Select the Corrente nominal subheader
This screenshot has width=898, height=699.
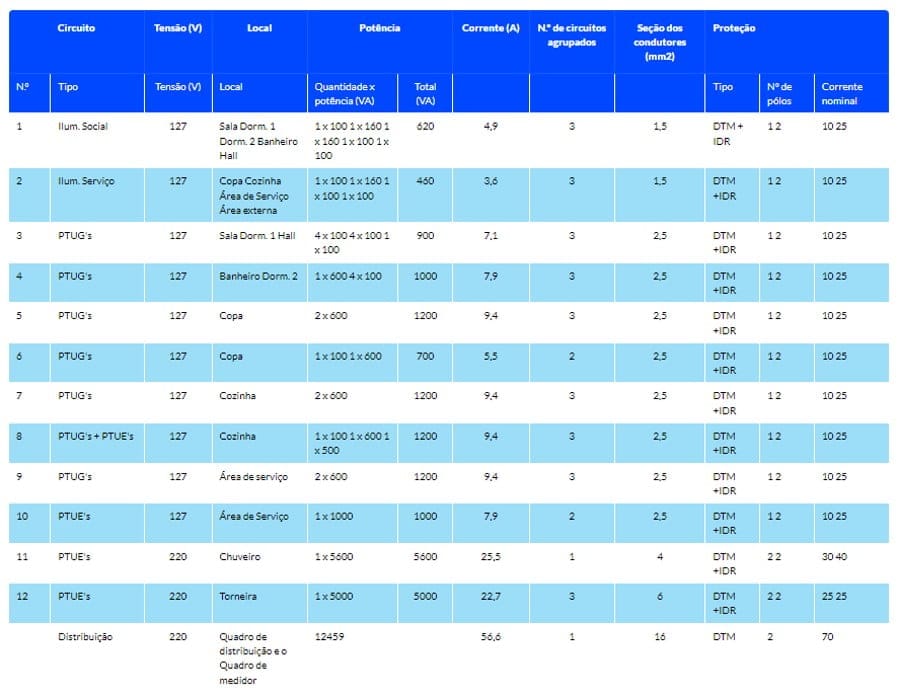[842, 93]
